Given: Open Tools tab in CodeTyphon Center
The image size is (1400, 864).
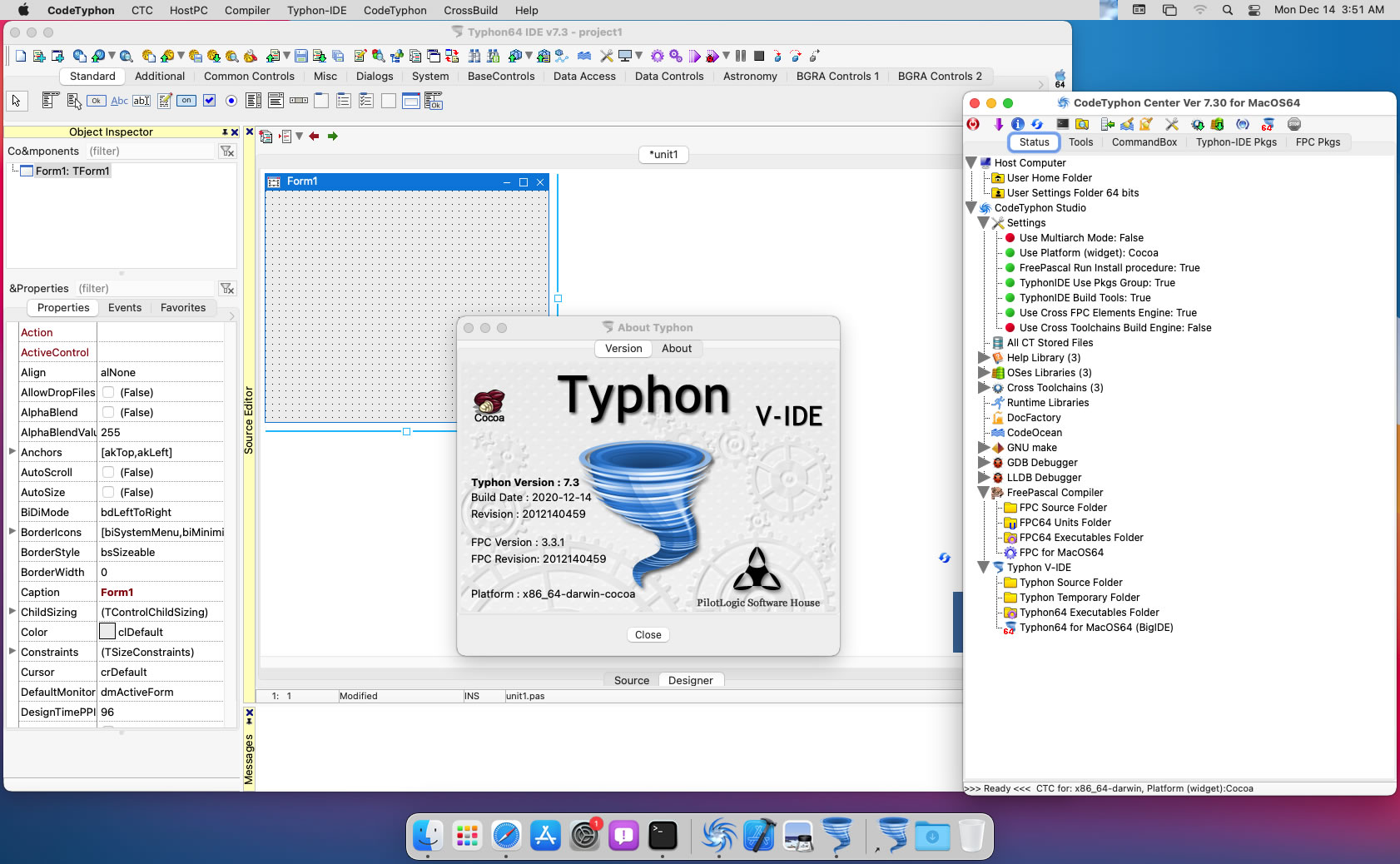Looking at the screenshot, I should pos(1081,142).
